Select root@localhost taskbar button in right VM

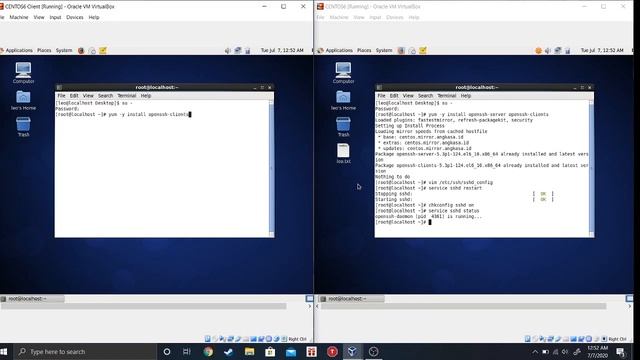pos(352,299)
